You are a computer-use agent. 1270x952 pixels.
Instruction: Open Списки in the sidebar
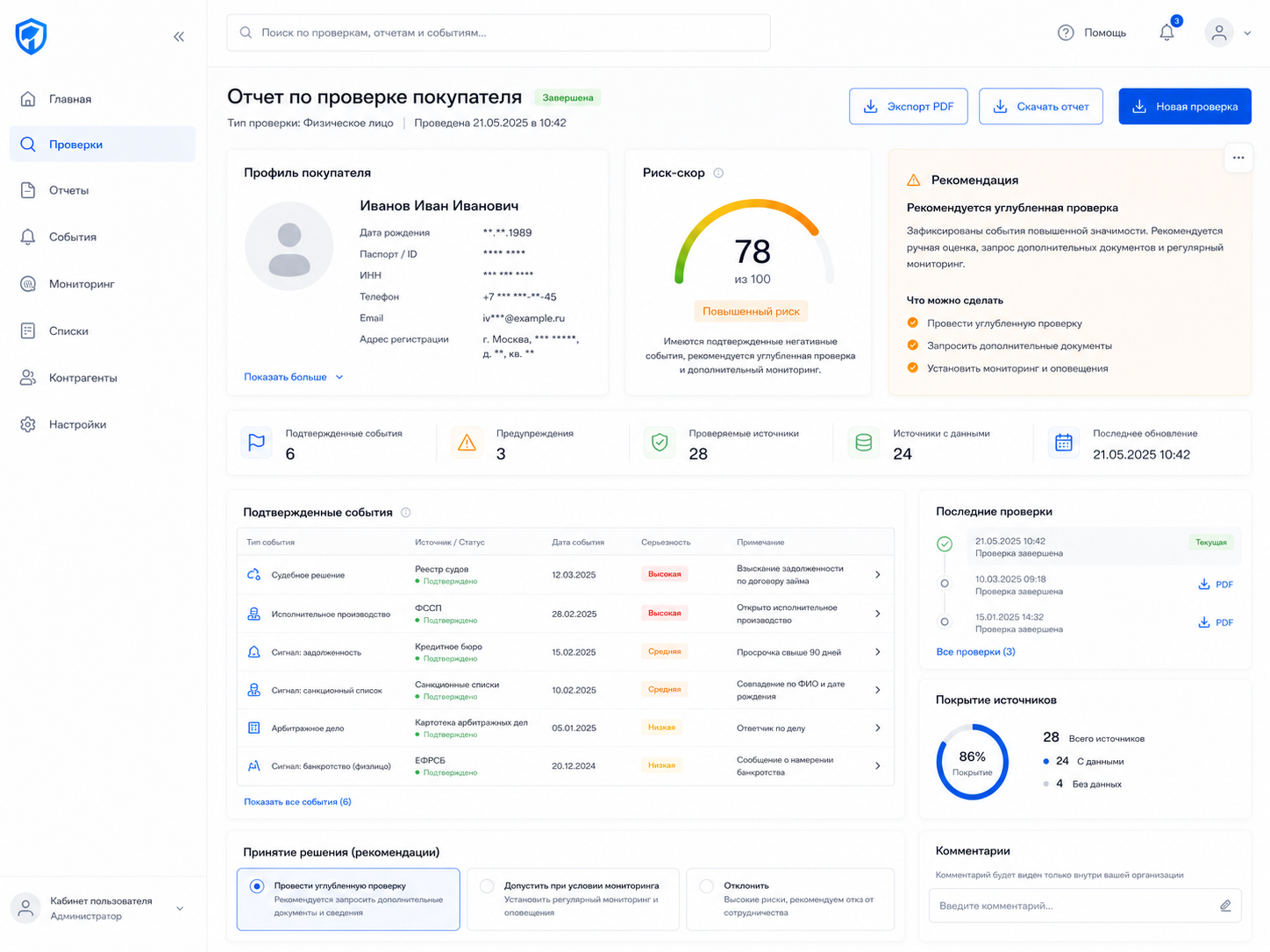103,330
